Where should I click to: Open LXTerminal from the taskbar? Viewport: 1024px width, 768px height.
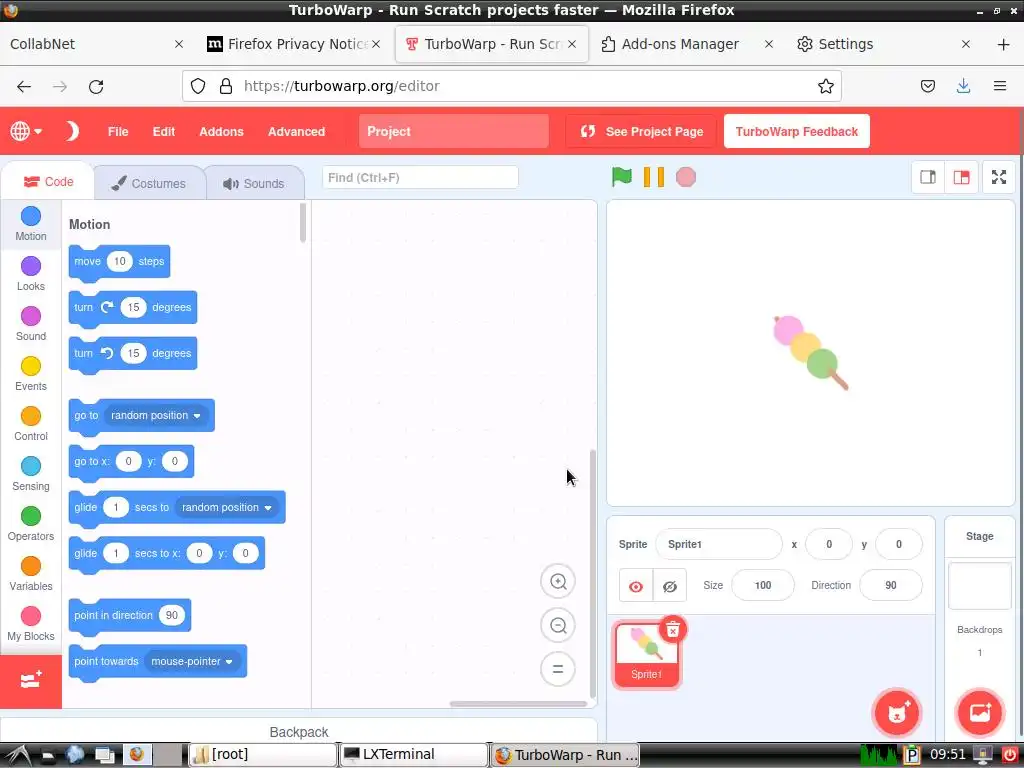click(414, 755)
